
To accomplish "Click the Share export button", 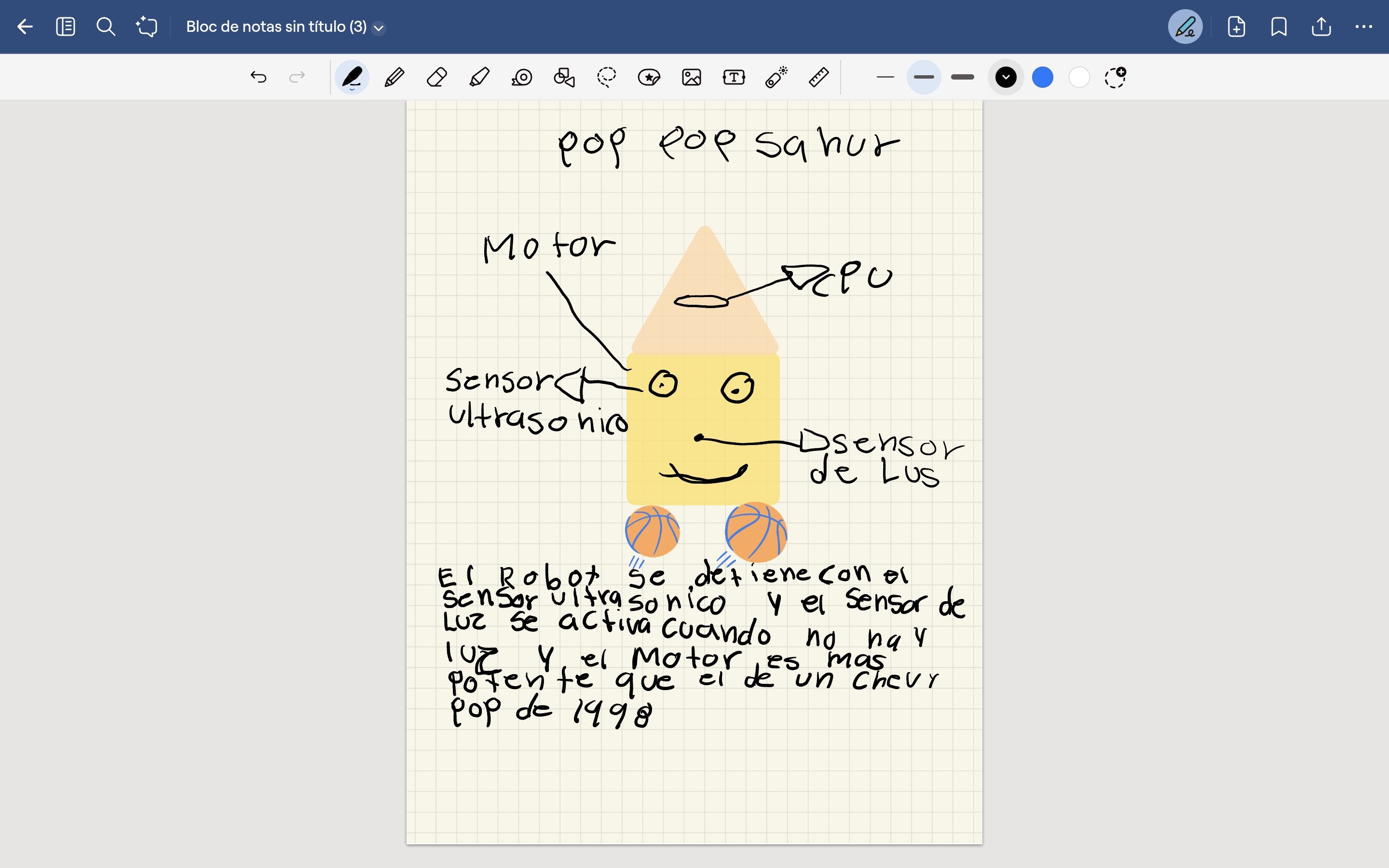I will pyautogui.click(x=1321, y=27).
